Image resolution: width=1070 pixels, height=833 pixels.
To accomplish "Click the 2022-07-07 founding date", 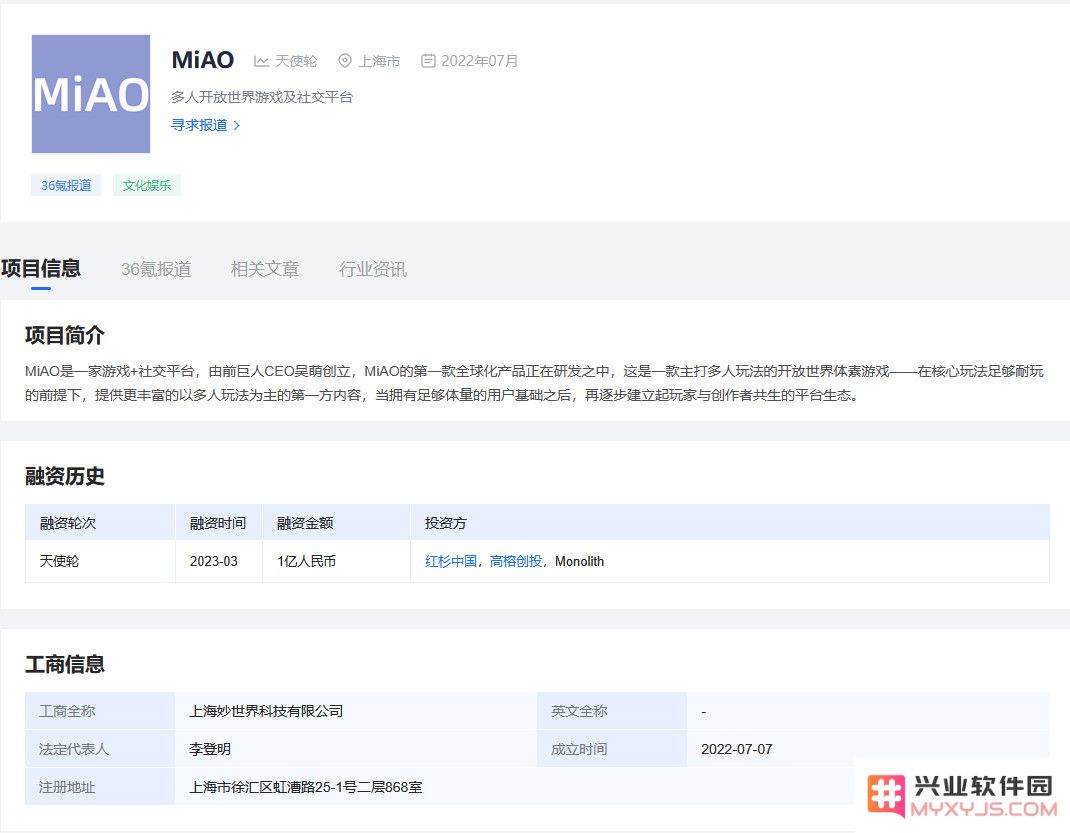I will pyautogui.click(x=737, y=749).
